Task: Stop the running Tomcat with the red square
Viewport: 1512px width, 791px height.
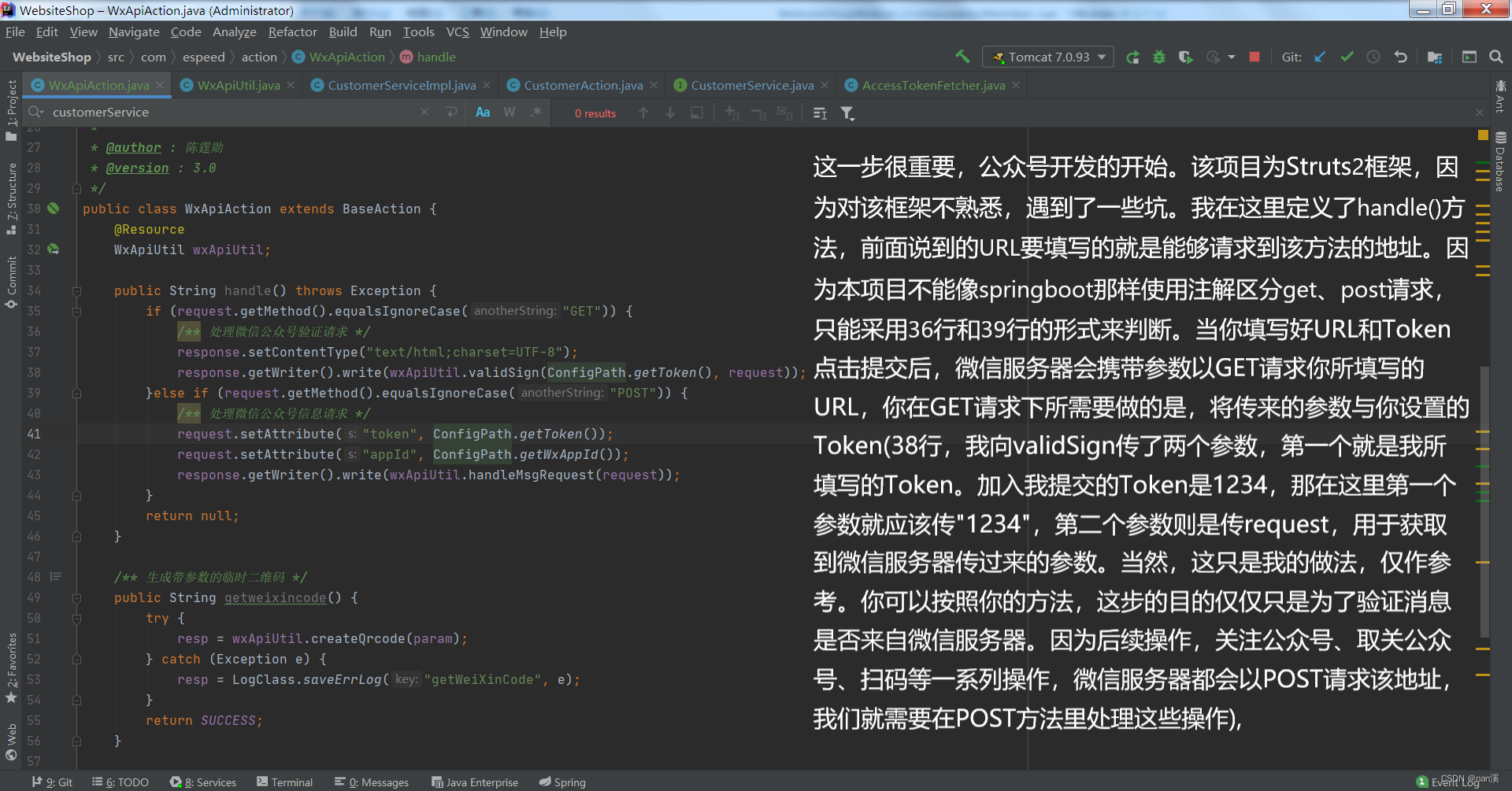Action: pyautogui.click(x=1254, y=57)
